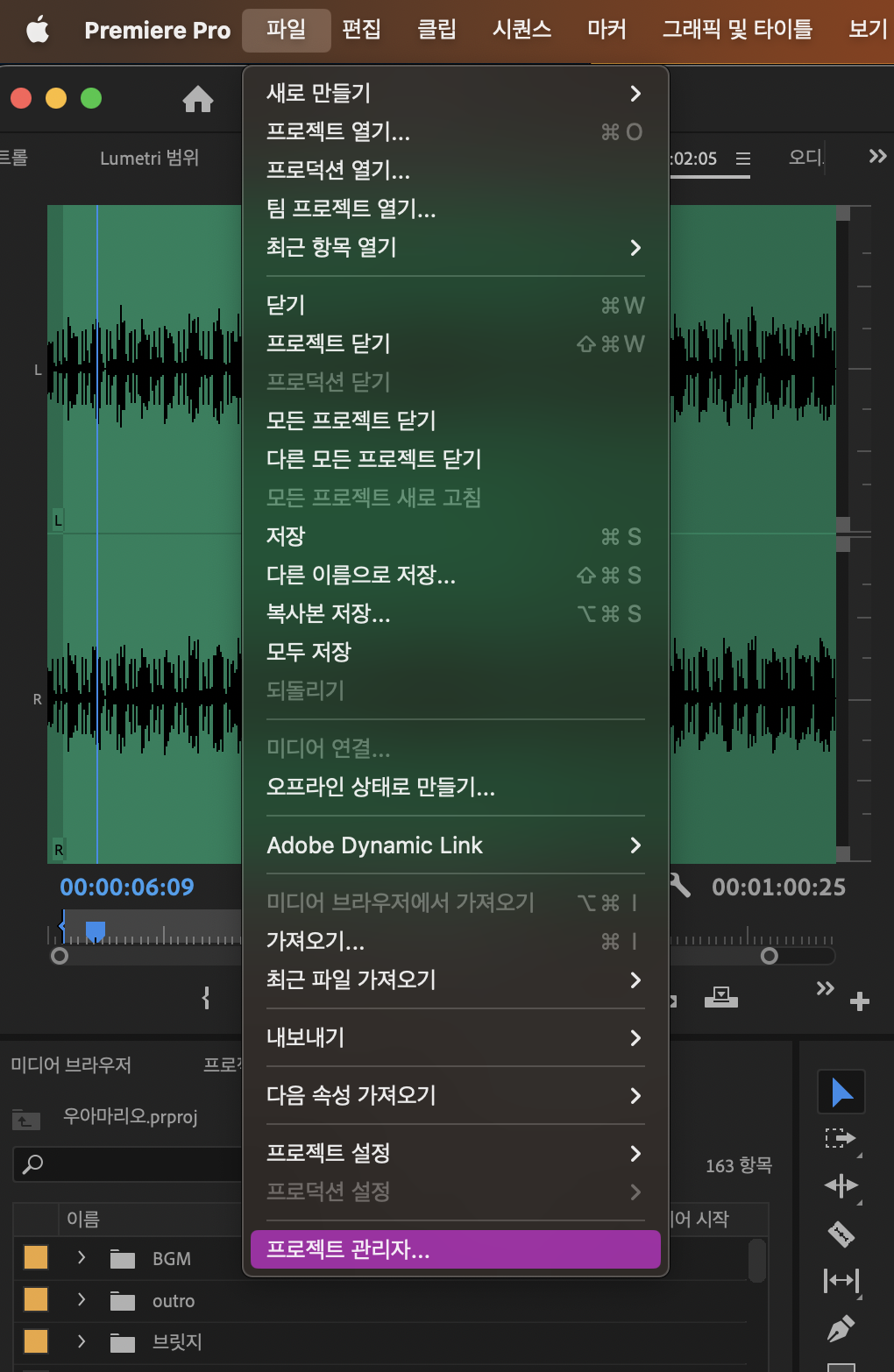Open the source panel hamburger menu
This screenshot has width=894, height=1372.
[x=743, y=159]
